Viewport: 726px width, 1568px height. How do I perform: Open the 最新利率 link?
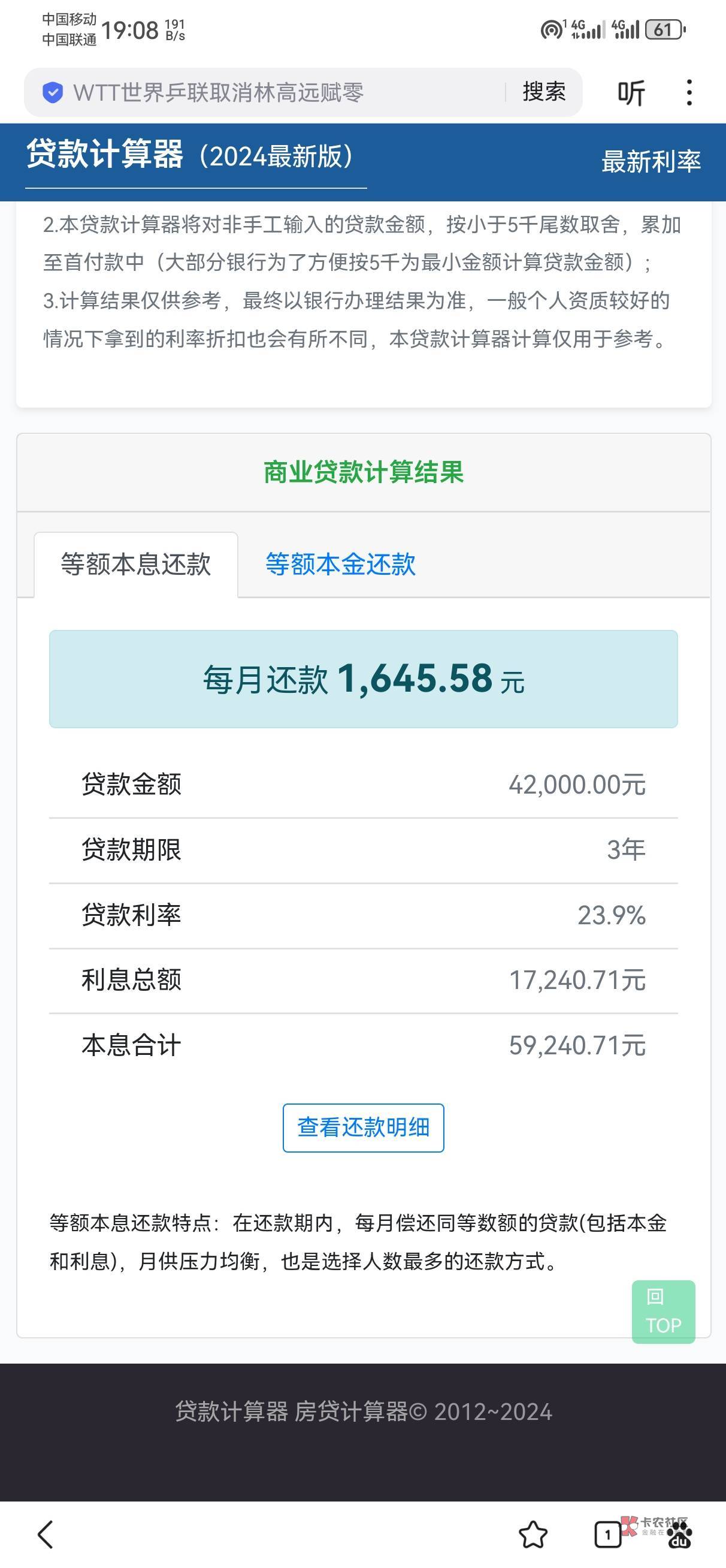coord(651,161)
